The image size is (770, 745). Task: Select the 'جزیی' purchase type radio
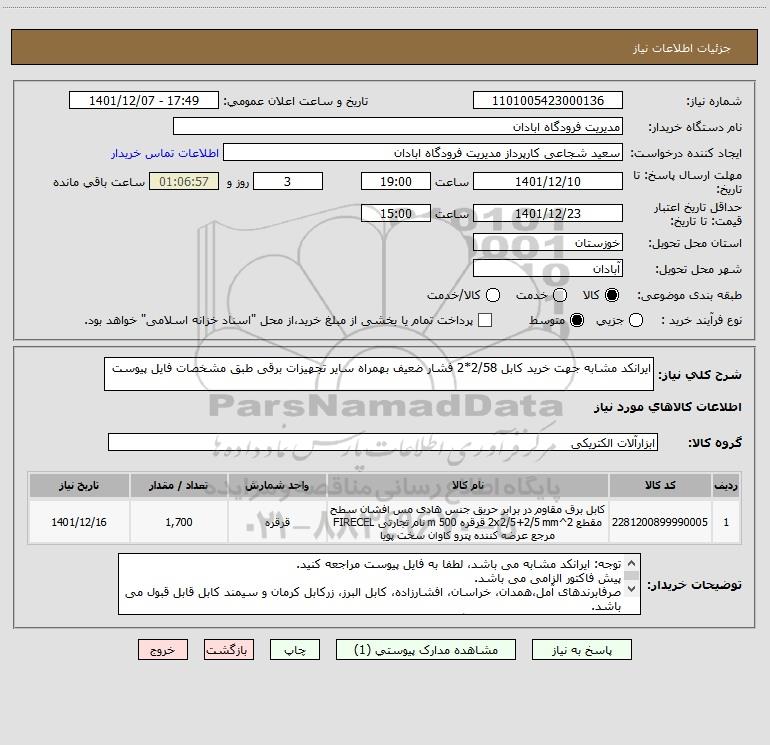click(636, 320)
